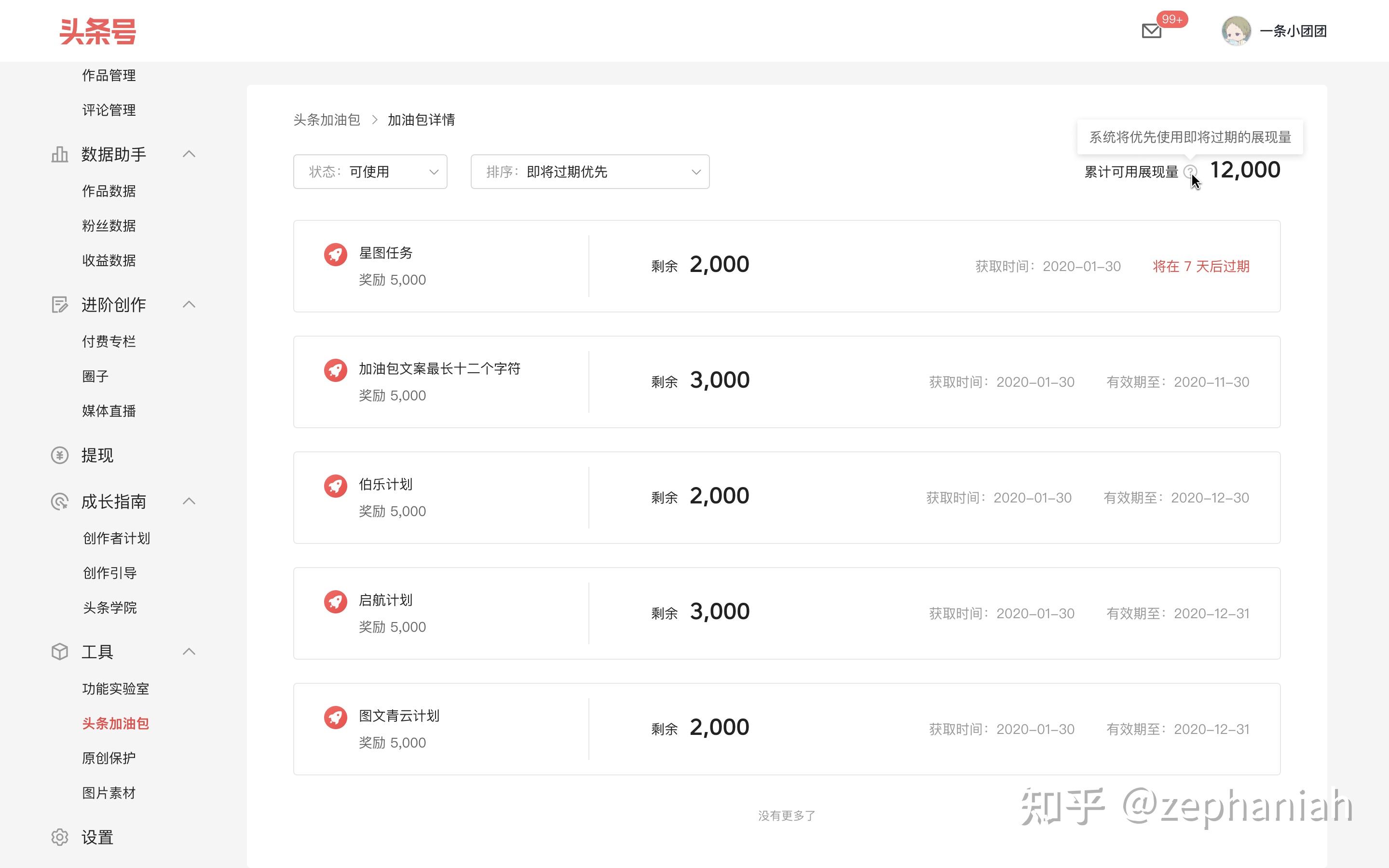1389x868 pixels.
Task: Click the 头条号 logo
Action: (x=98, y=31)
